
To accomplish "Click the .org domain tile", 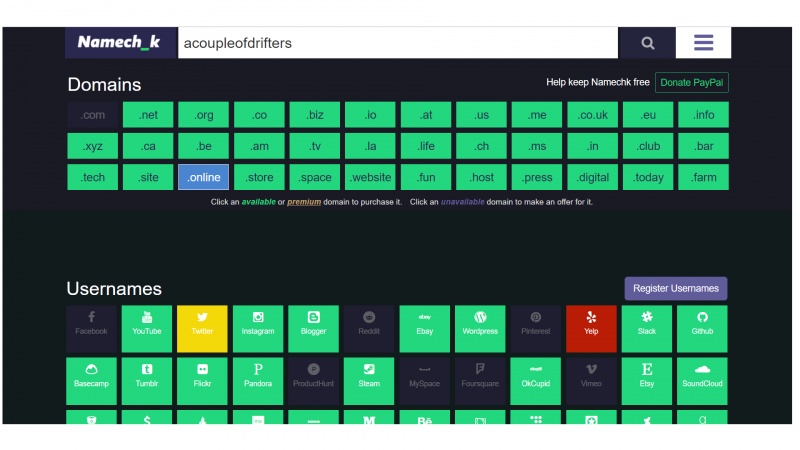I will point(204,115).
